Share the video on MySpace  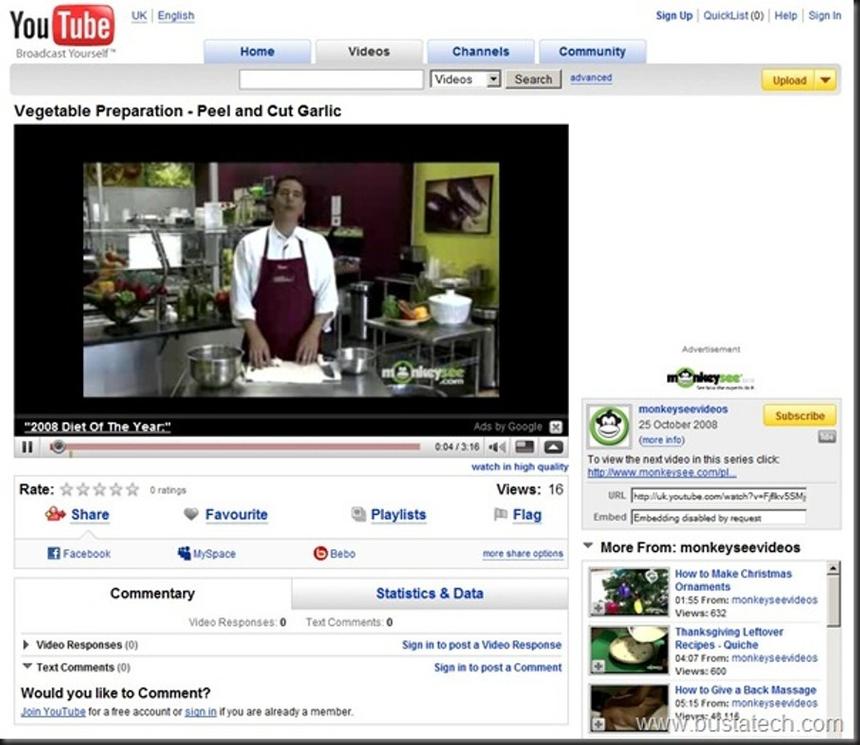(x=207, y=554)
